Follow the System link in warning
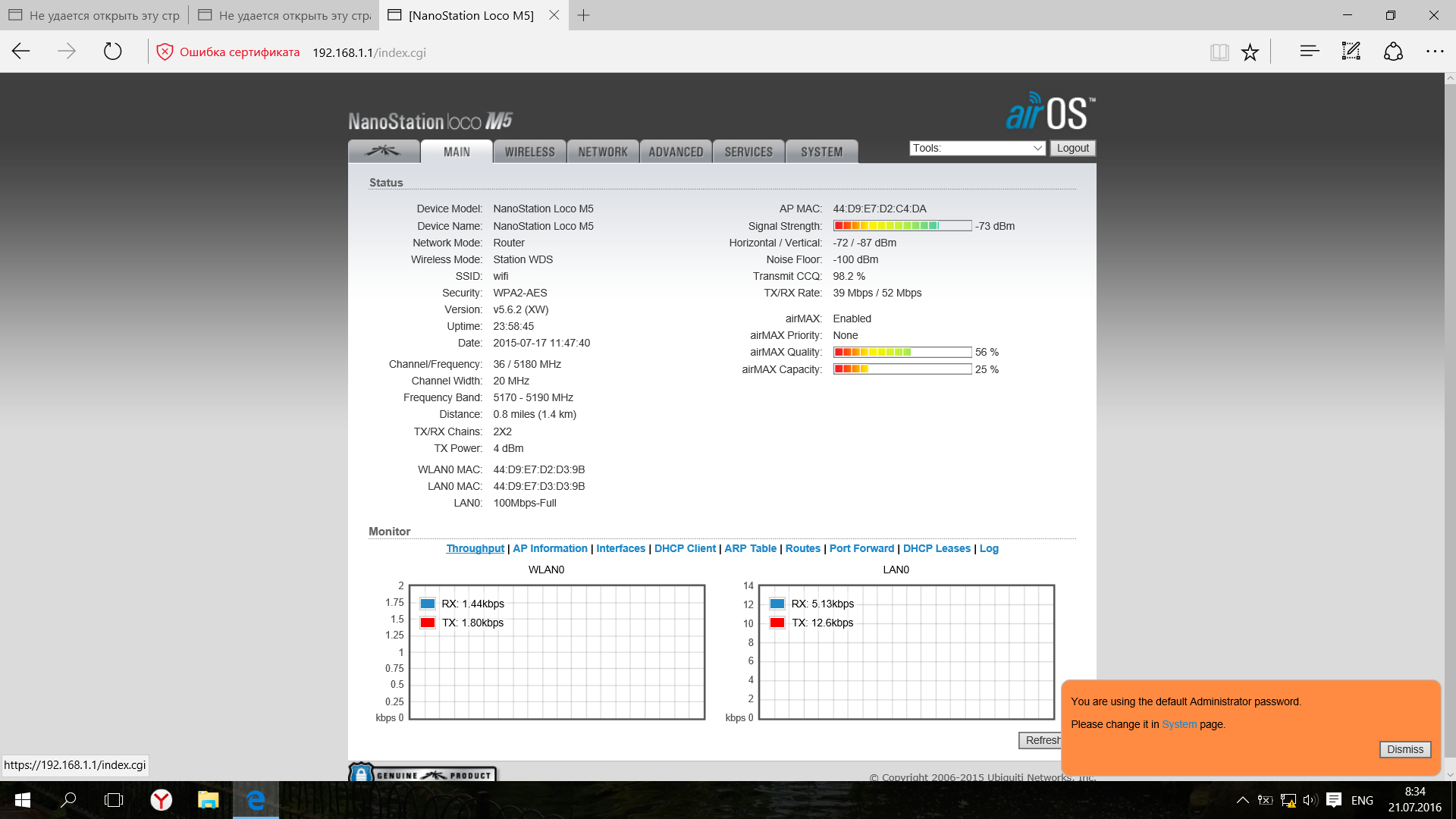Image resolution: width=1456 pixels, height=819 pixels. coord(1179,724)
